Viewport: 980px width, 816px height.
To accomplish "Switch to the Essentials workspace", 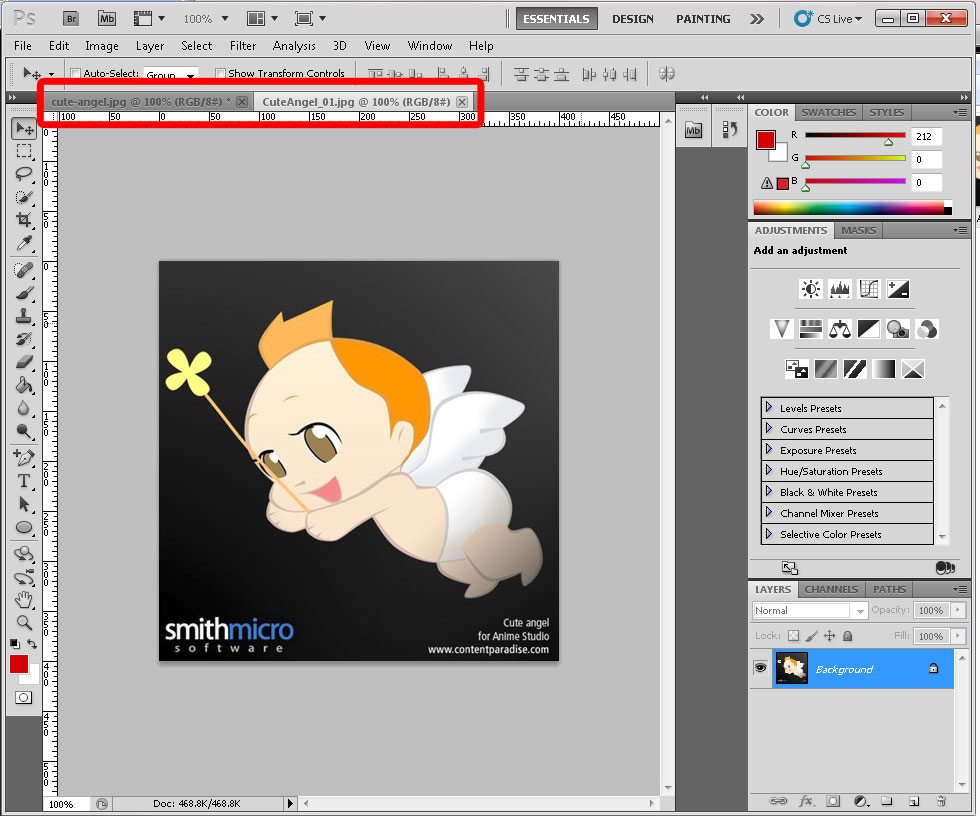I will point(556,19).
